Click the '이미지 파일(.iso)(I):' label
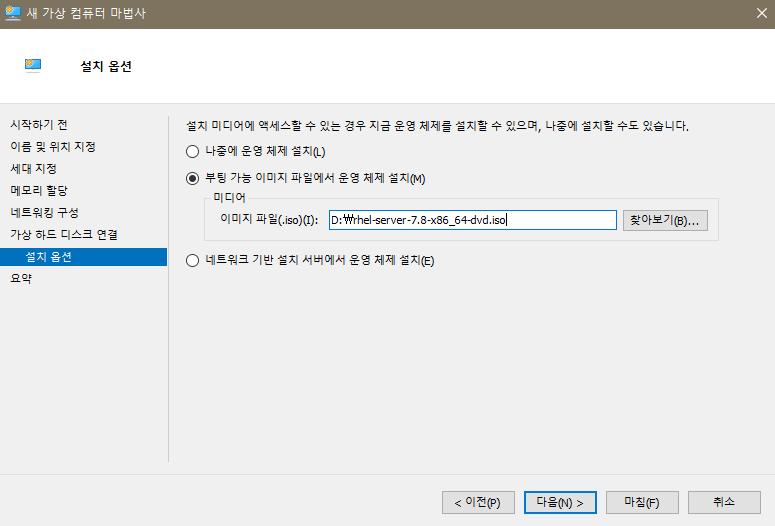The height and width of the screenshot is (526, 775). [x=269, y=219]
